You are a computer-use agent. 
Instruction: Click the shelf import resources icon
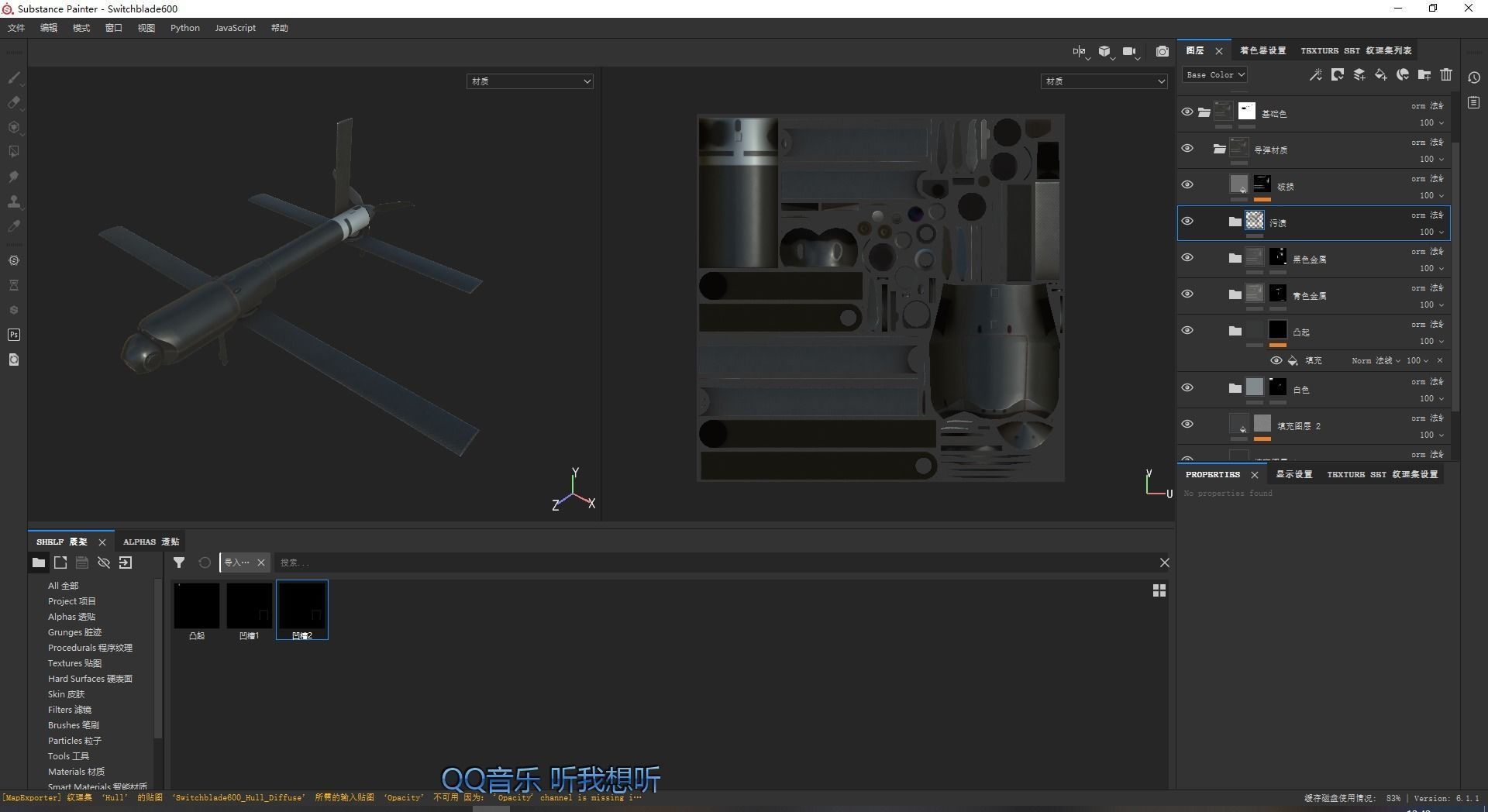126,563
